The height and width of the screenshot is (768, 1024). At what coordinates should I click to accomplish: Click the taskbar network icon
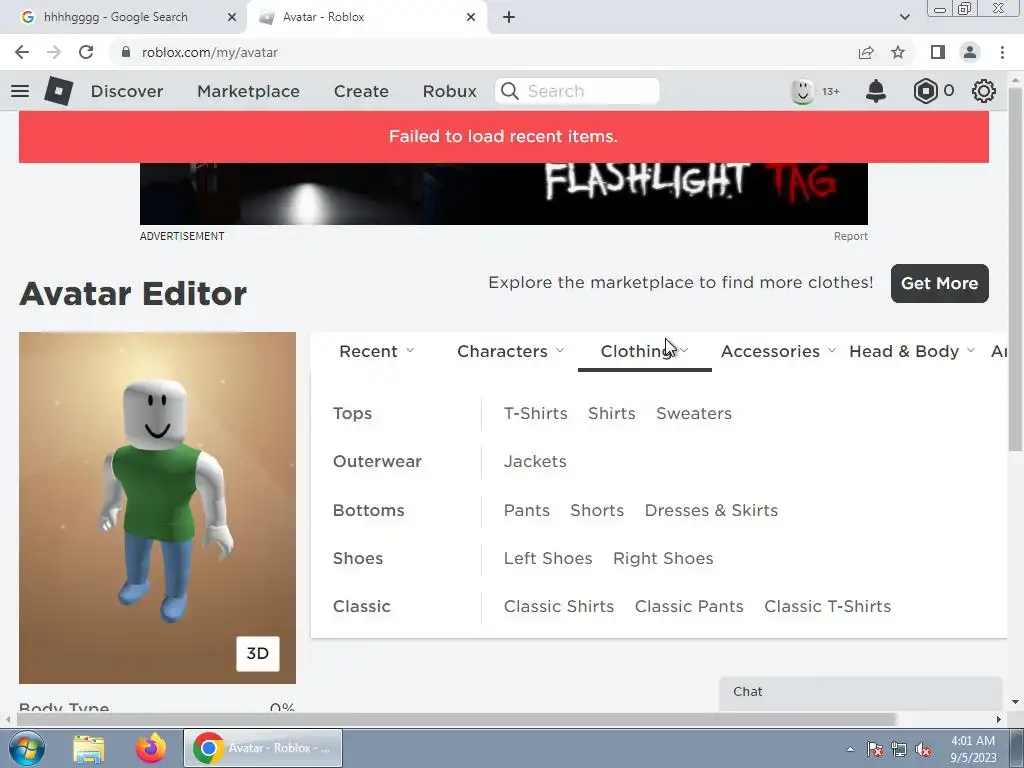pyautogui.click(x=899, y=750)
